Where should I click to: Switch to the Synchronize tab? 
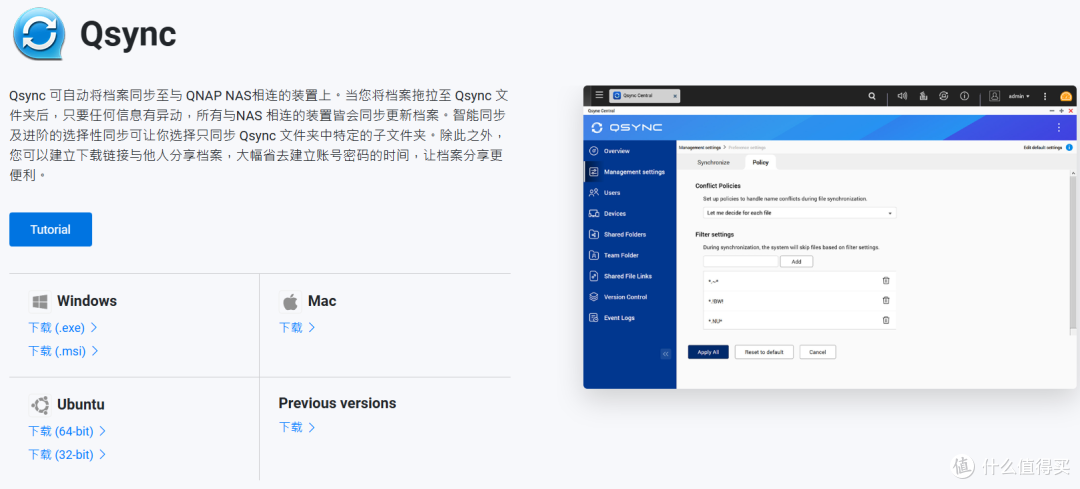[713, 163]
